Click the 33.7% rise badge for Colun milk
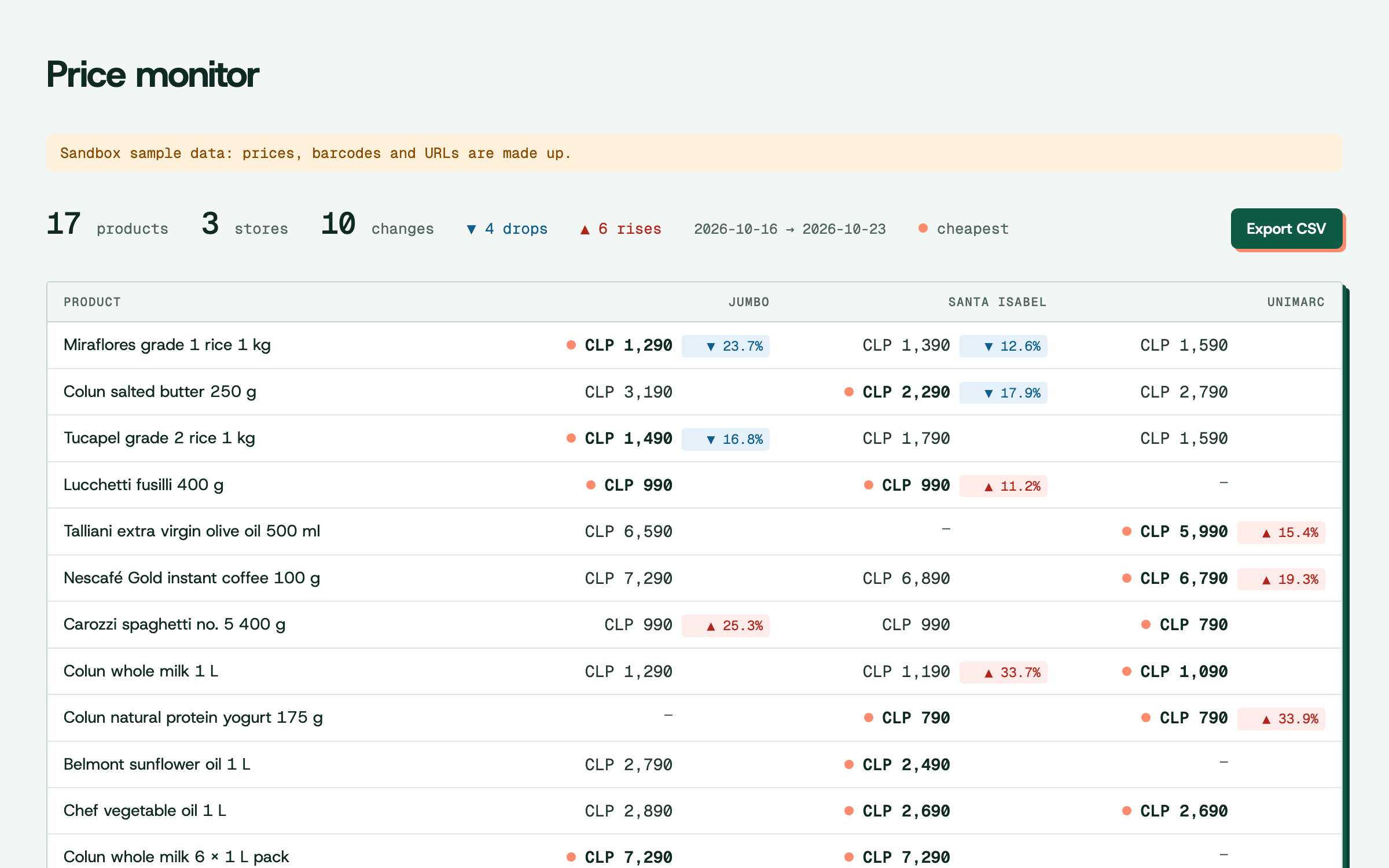 [x=1004, y=672]
